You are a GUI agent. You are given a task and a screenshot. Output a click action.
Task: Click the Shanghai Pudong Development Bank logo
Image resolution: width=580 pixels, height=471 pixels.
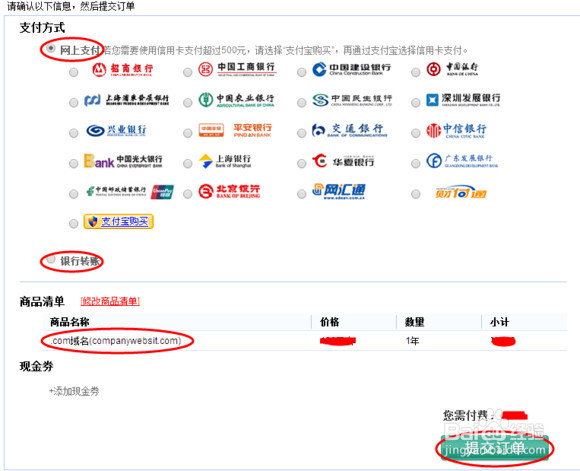coord(126,100)
